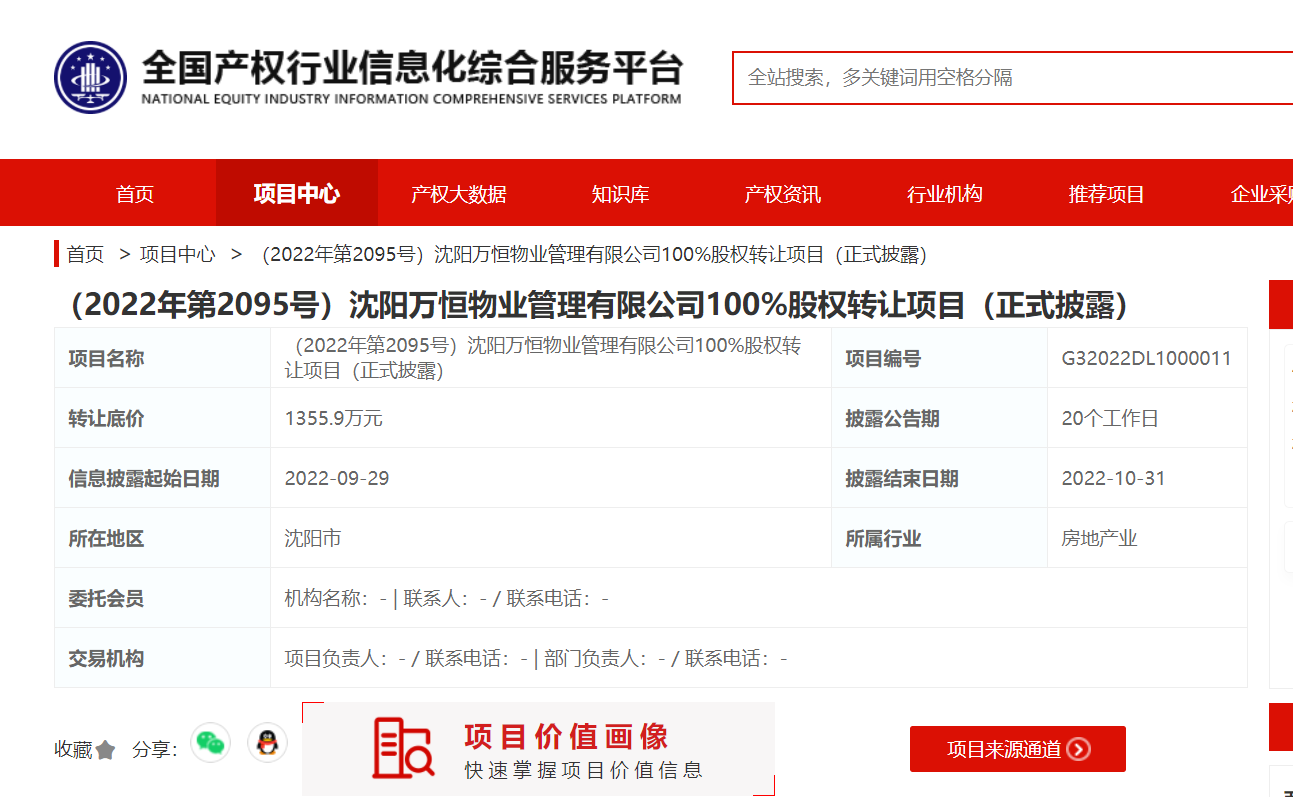This screenshot has height=797, width=1293.
Task: Click the 分享 label
Action: [x=154, y=750]
